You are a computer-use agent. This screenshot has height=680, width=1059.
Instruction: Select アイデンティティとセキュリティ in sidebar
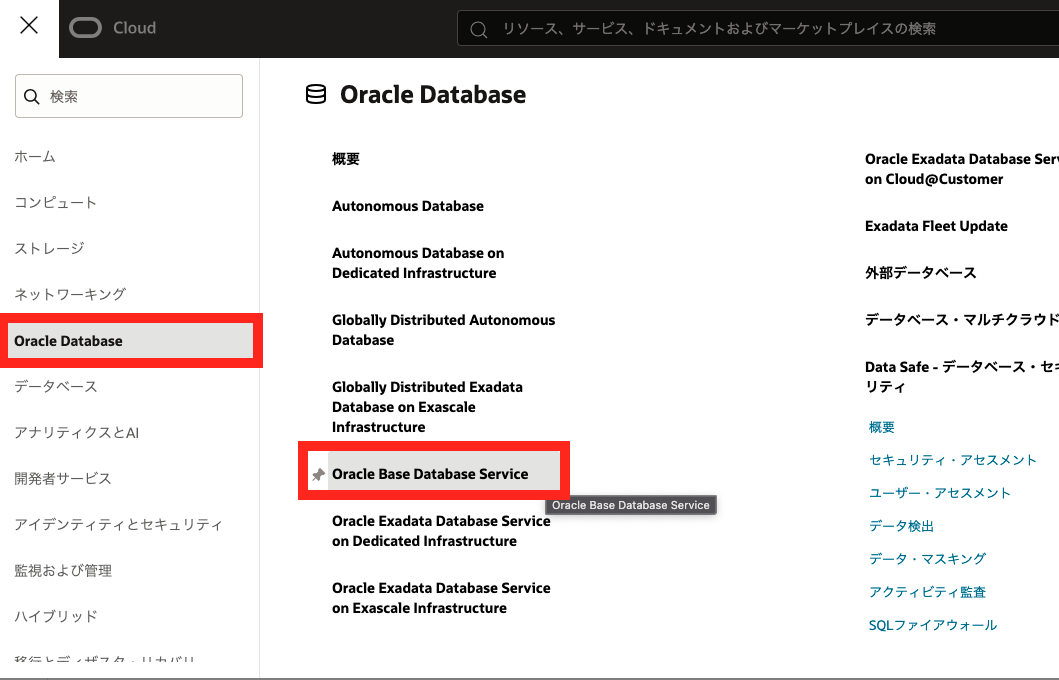[118, 525]
